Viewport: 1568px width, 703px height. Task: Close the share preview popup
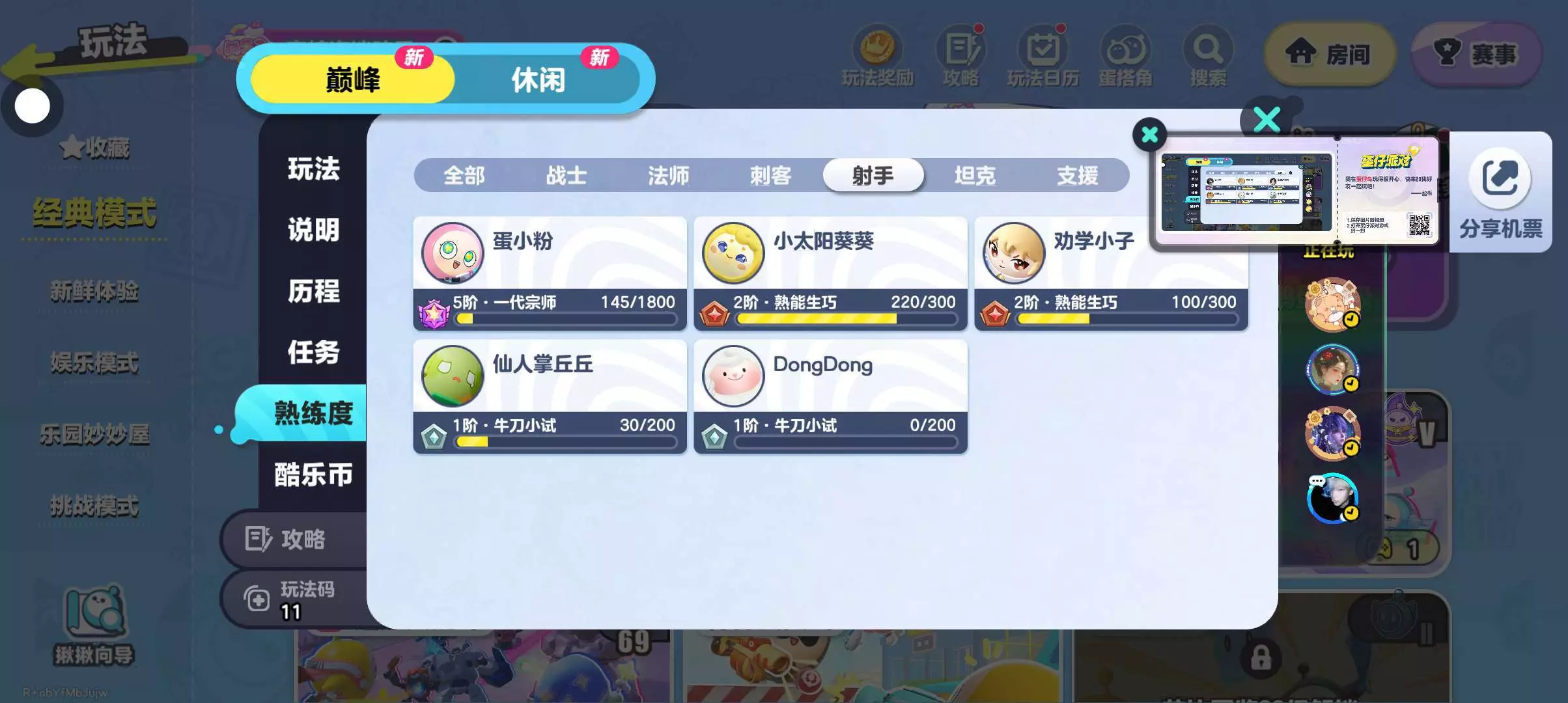click(1150, 135)
